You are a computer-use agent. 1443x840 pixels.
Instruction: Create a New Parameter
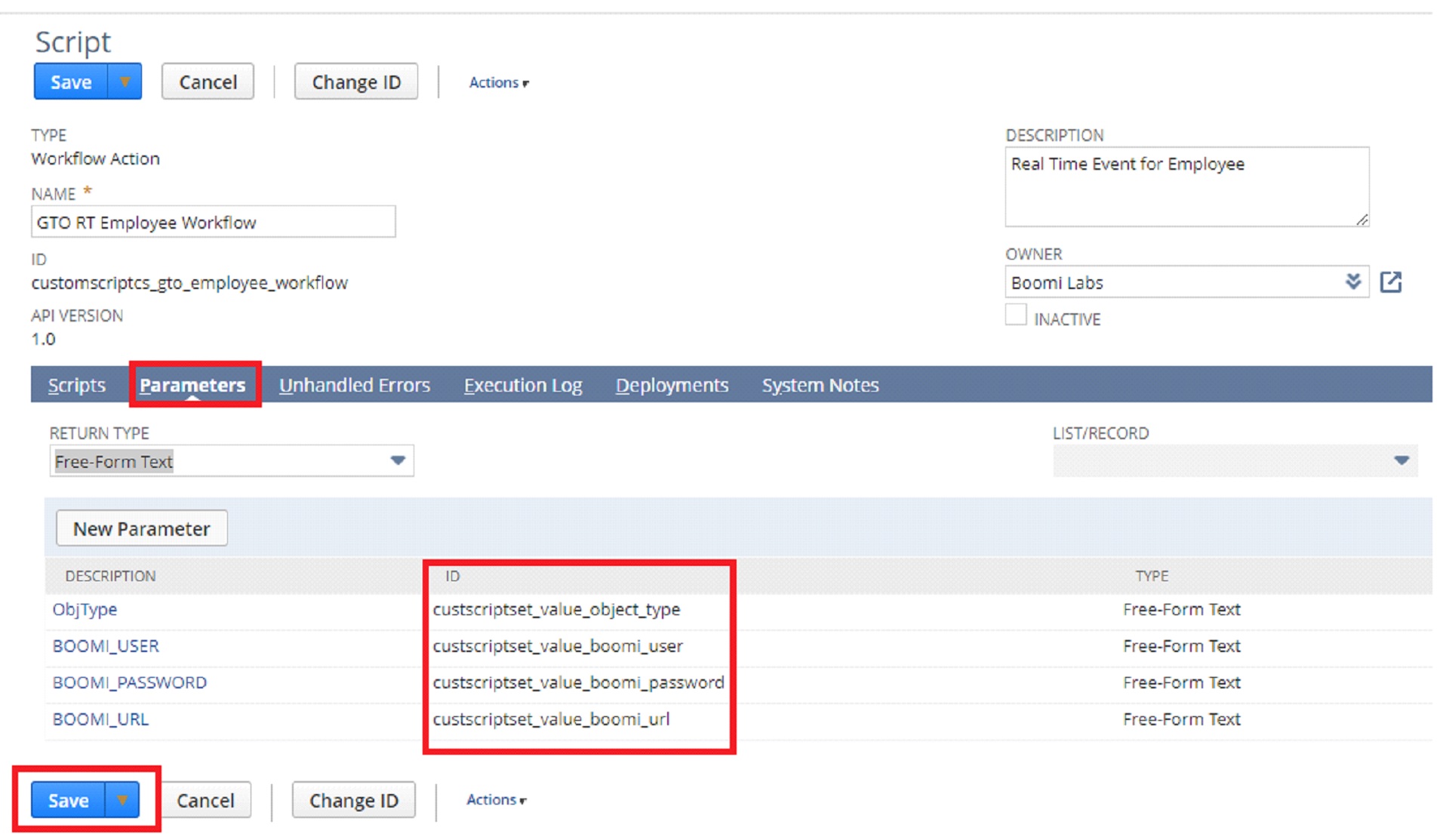point(141,528)
